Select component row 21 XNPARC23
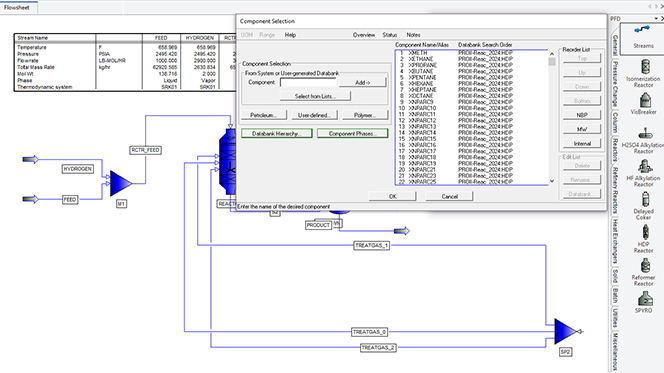 (472, 175)
